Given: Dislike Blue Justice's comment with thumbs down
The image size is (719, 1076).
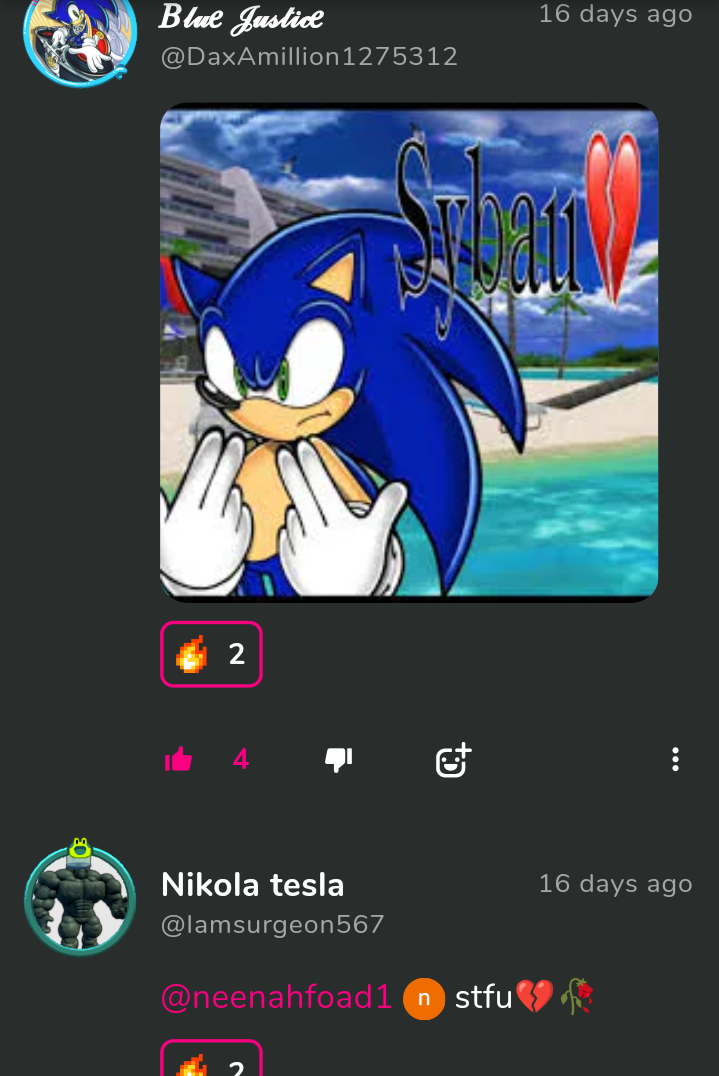Looking at the screenshot, I should coord(338,760).
